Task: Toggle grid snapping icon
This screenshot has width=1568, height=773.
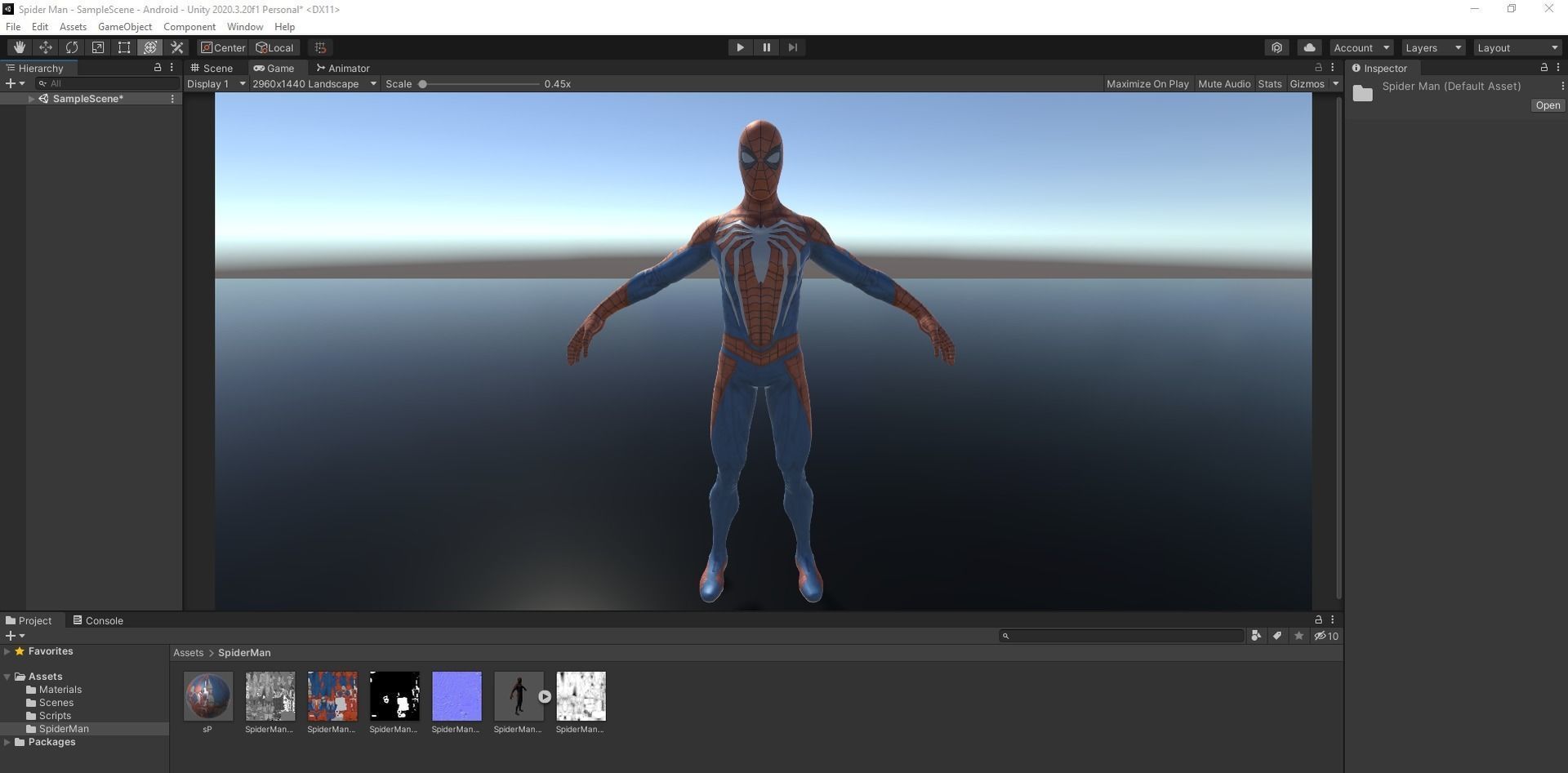Action: [x=320, y=47]
